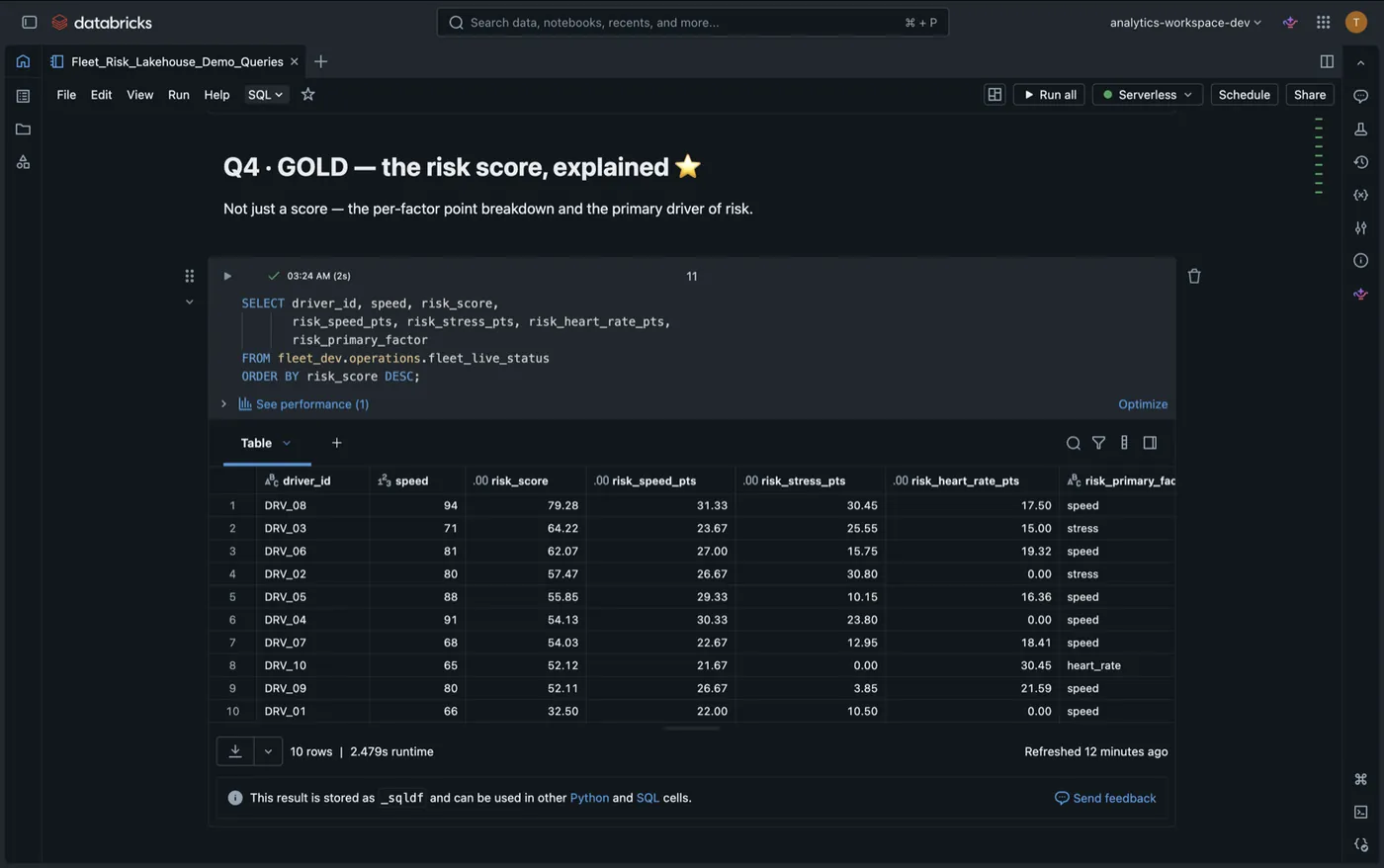
Task: Download the results with download icon
Action: (235, 751)
